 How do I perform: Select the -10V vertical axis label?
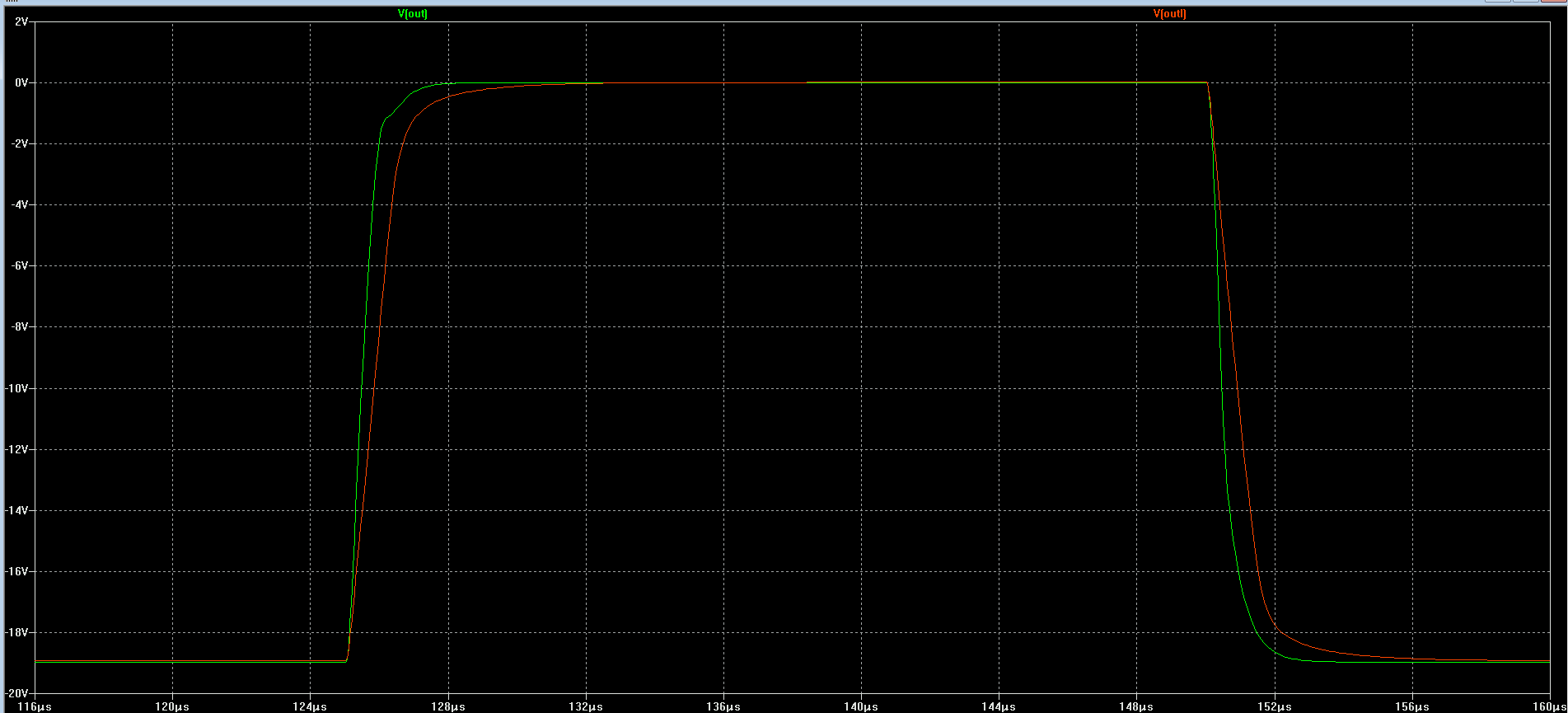point(18,388)
